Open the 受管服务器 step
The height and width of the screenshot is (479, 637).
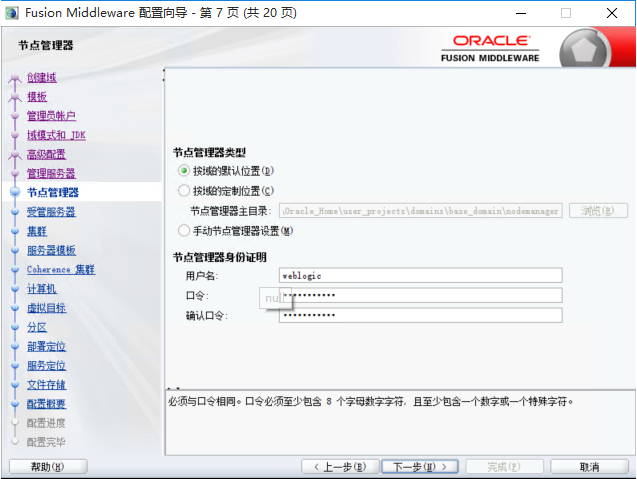click(51, 212)
